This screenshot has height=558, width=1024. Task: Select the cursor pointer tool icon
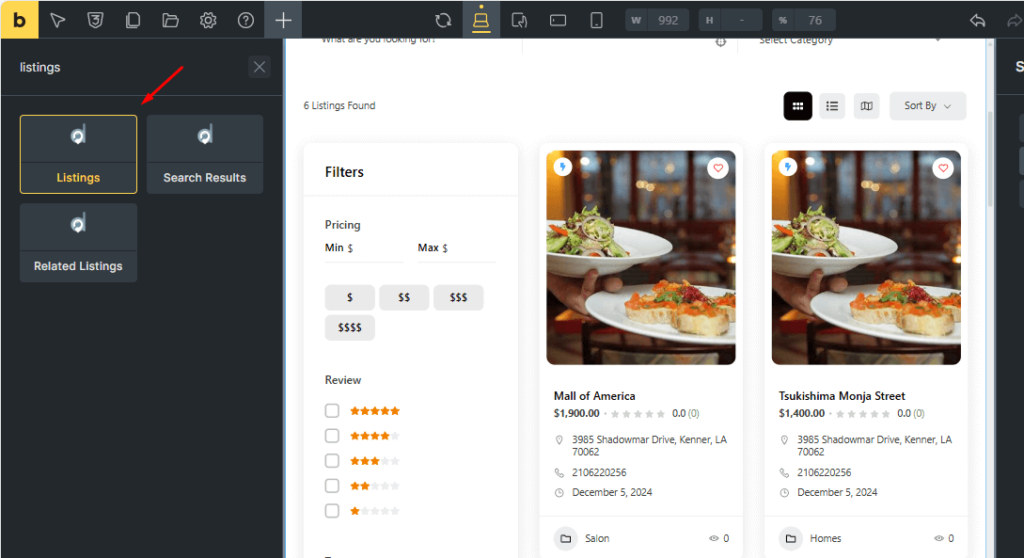57,20
